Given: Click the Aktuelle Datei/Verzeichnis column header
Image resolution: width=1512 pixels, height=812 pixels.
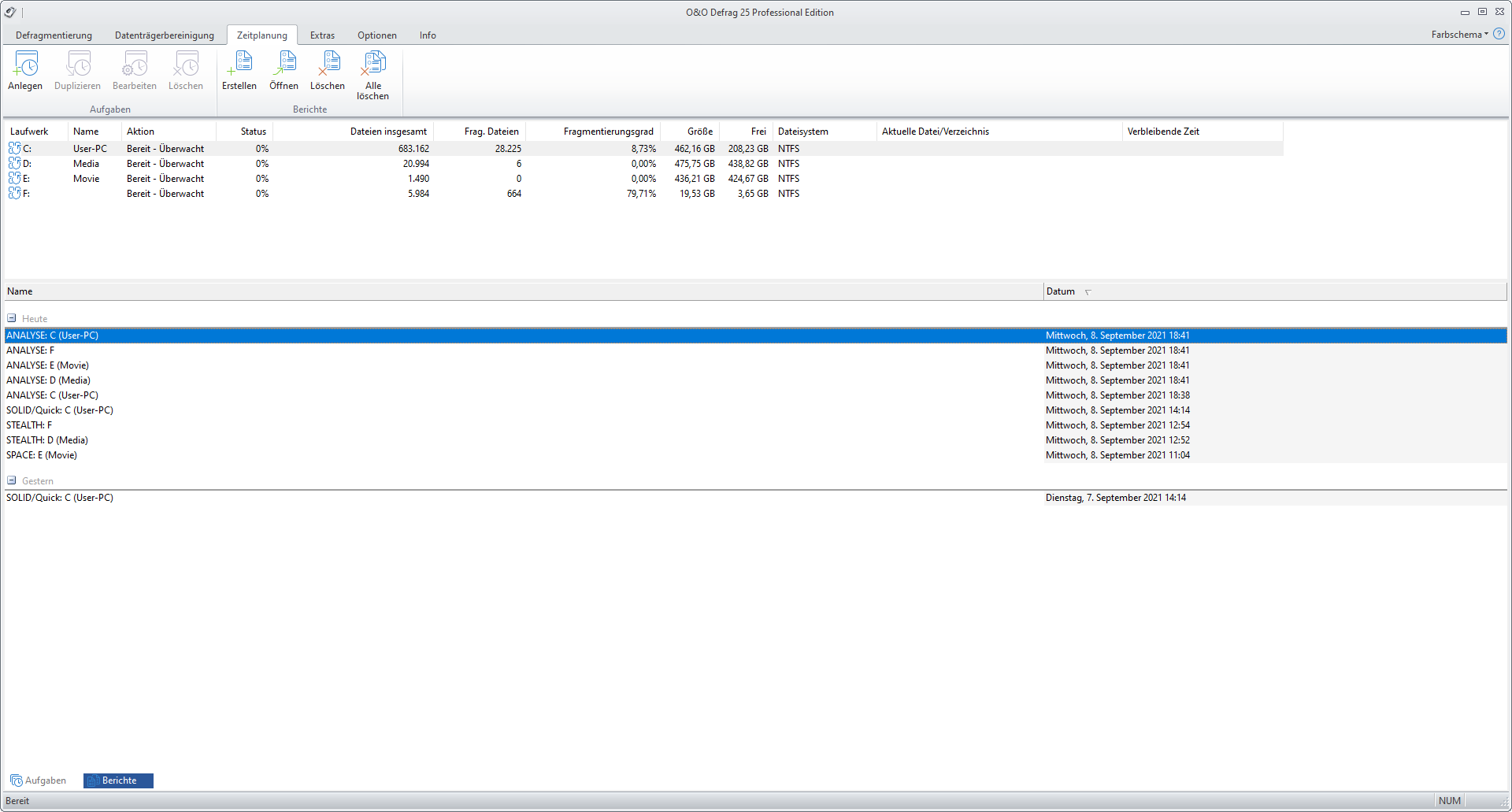Looking at the screenshot, I should (x=999, y=132).
